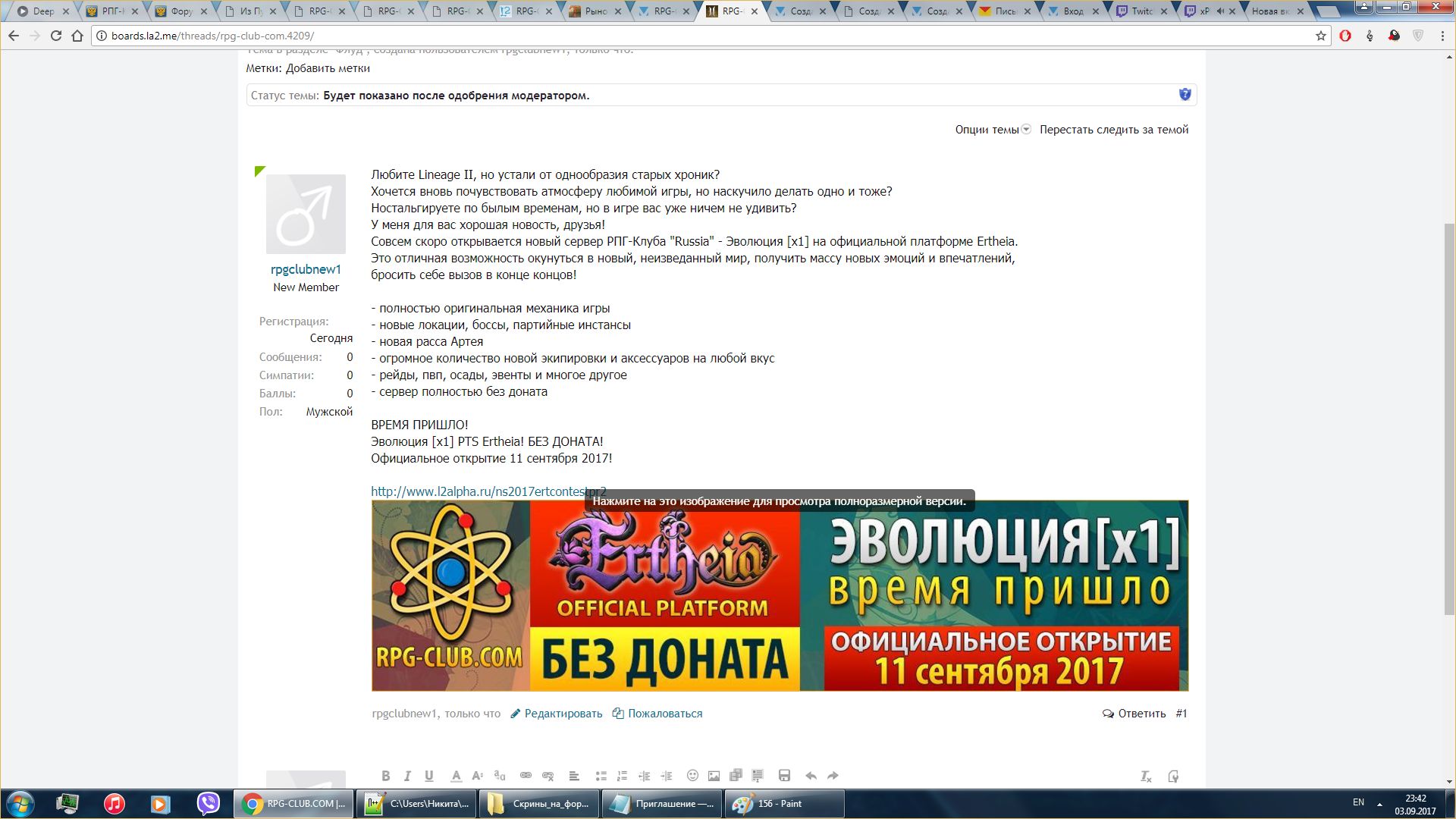Redo last edit in reply editor
Image resolution: width=1456 pixels, height=819 pixels.
(833, 776)
